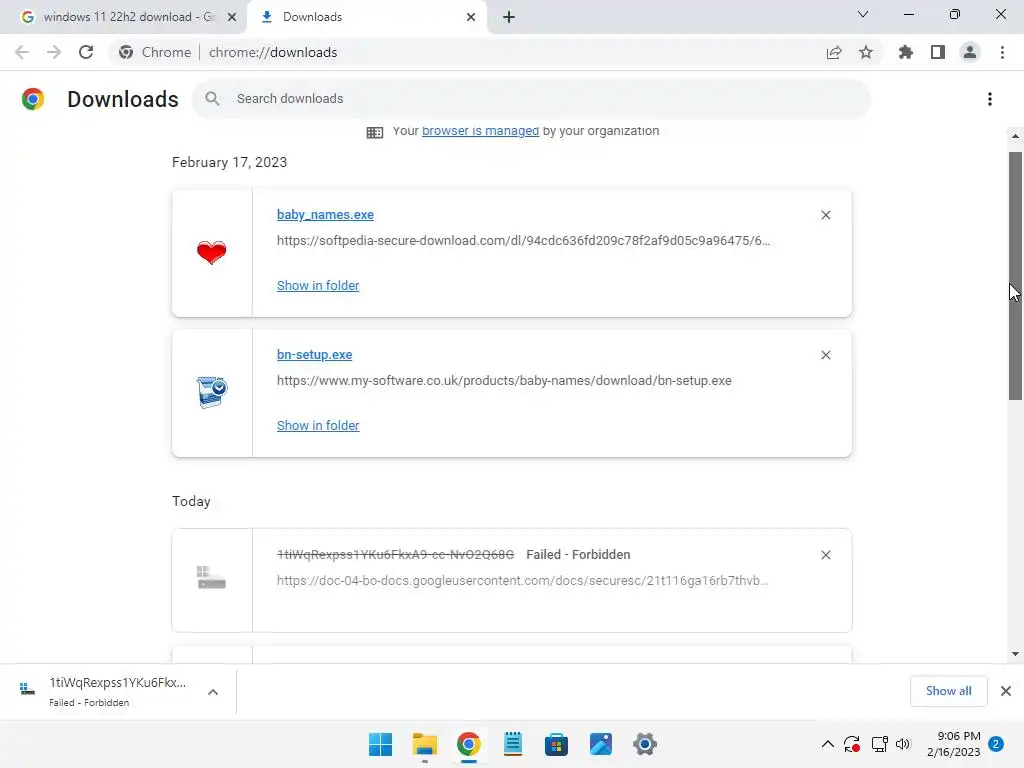Click the Chrome logo next to Downloads
Screen dimensions: 1024x768
(x=33, y=99)
